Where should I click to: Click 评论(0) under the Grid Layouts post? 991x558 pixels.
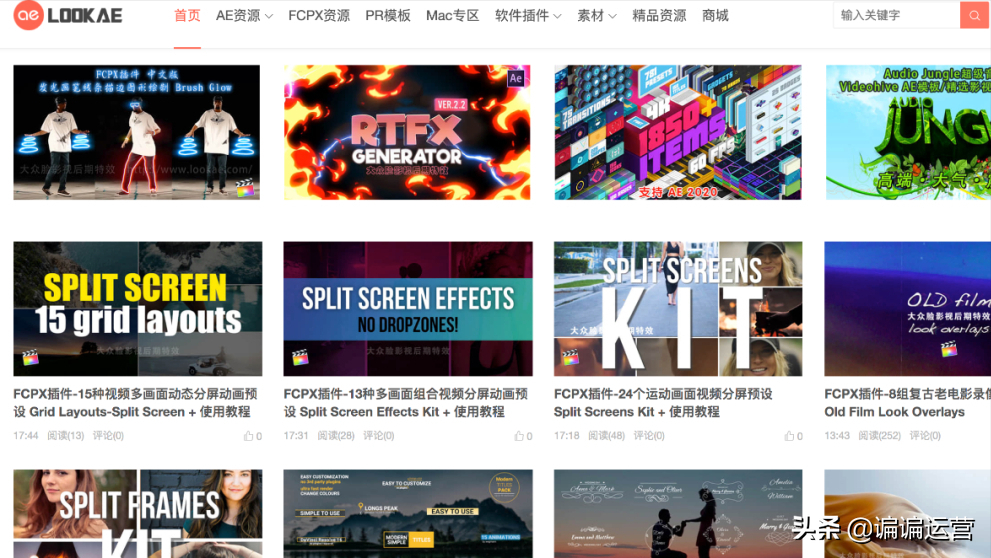(108, 435)
